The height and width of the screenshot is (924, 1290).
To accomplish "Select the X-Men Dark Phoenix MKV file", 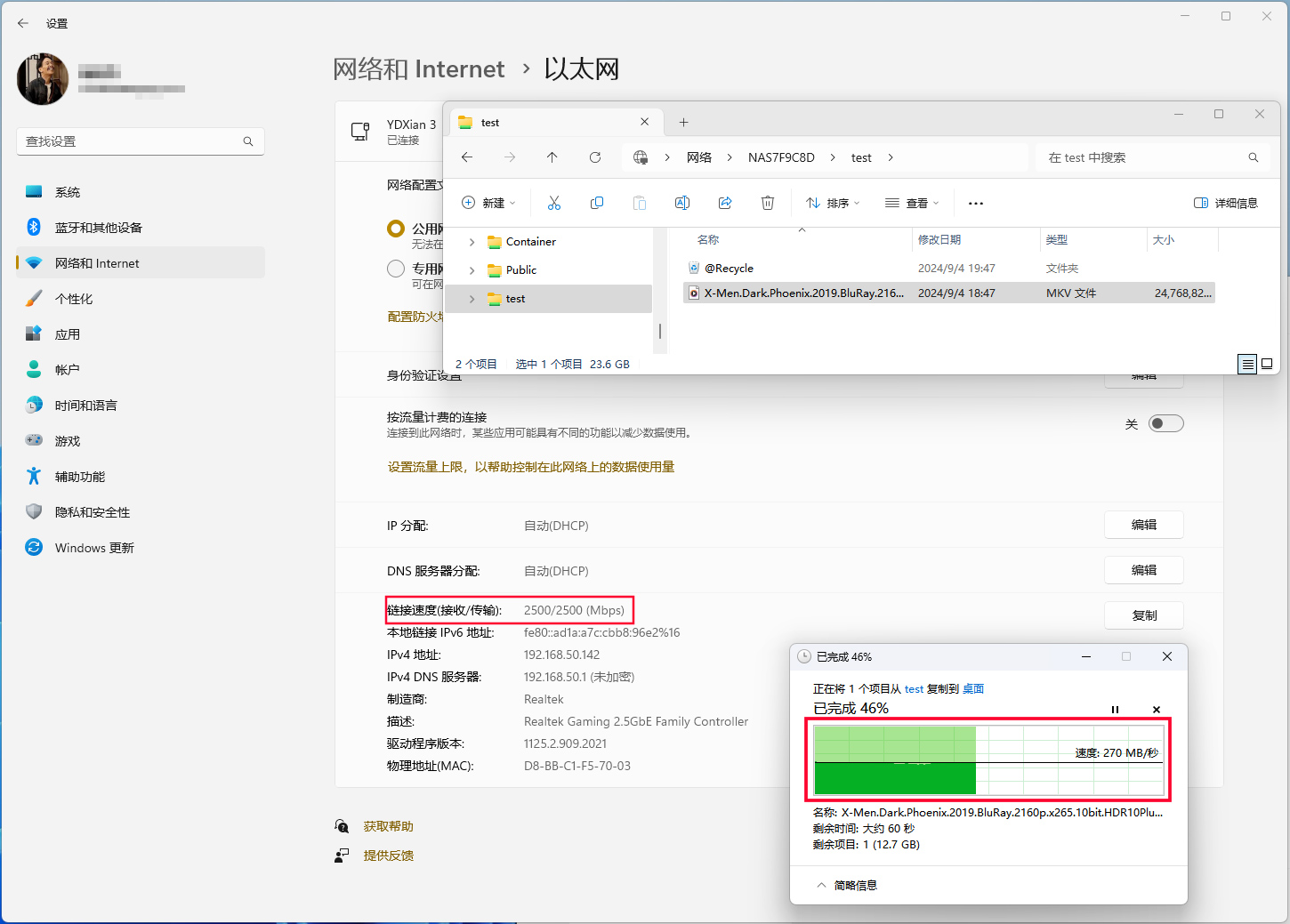I will click(949, 293).
